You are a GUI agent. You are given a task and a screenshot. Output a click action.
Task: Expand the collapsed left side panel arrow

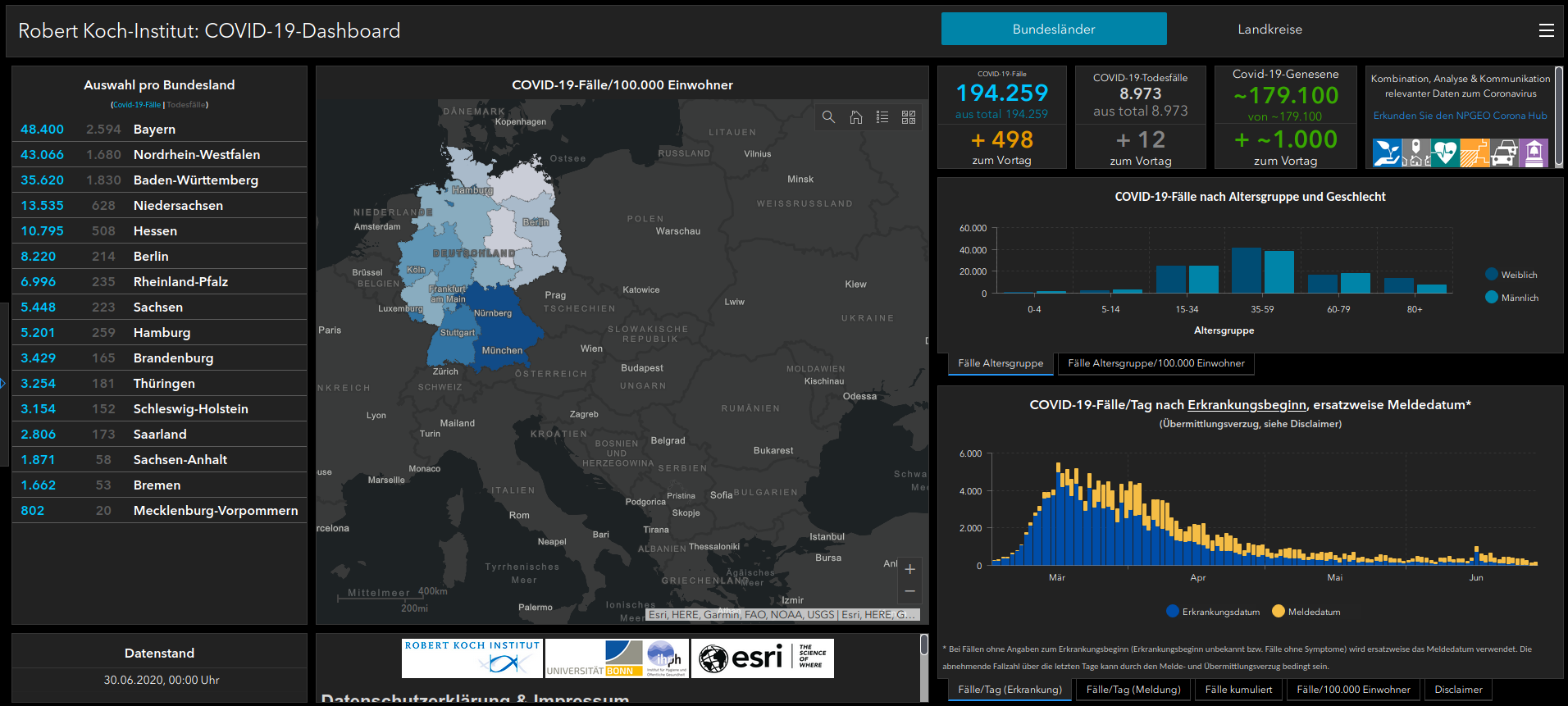click(3, 383)
